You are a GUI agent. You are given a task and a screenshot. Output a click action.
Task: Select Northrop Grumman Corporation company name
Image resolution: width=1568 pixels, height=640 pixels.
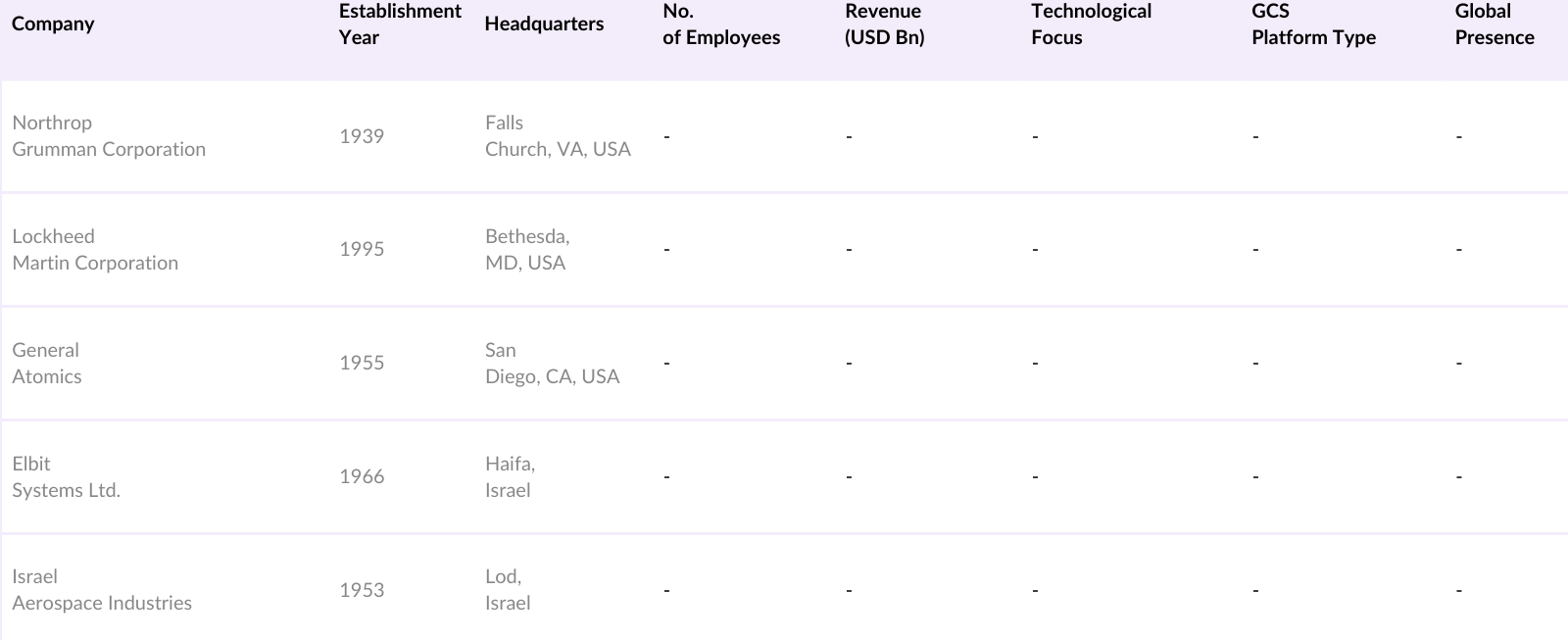click(x=109, y=136)
